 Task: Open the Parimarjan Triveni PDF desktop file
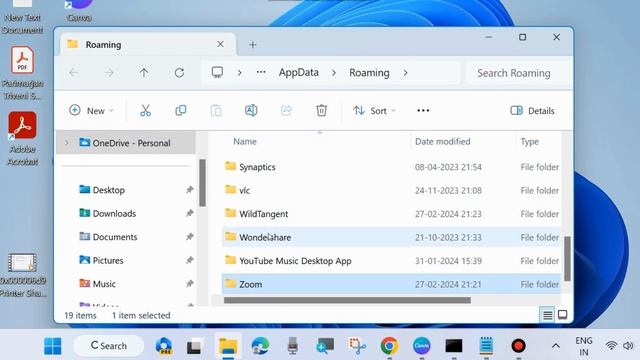[22, 73]
